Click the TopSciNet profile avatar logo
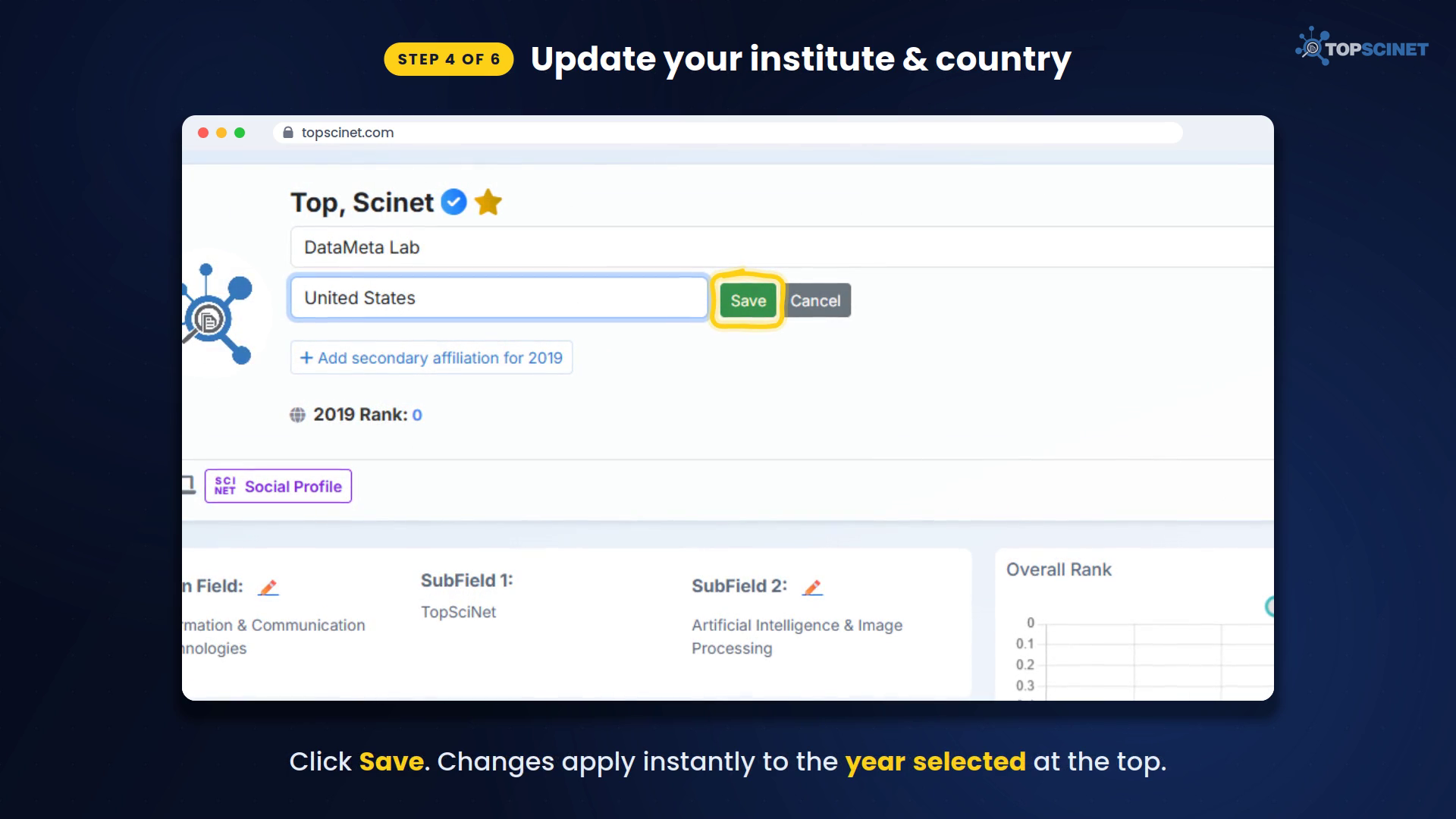 tap(218, 313)
